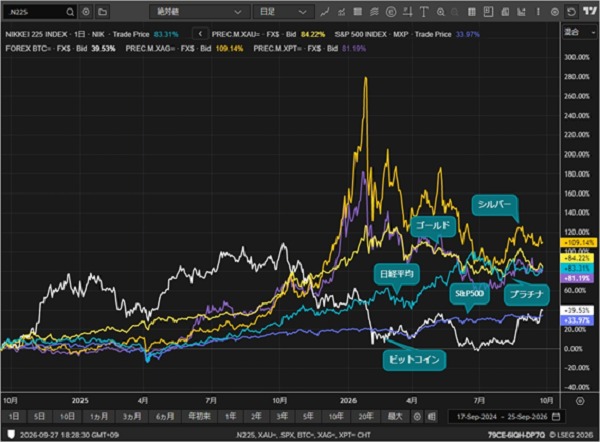Click the NIKKEI 225 INDEX legend label
The image size is (600, 442).
[x=36, y=34]
